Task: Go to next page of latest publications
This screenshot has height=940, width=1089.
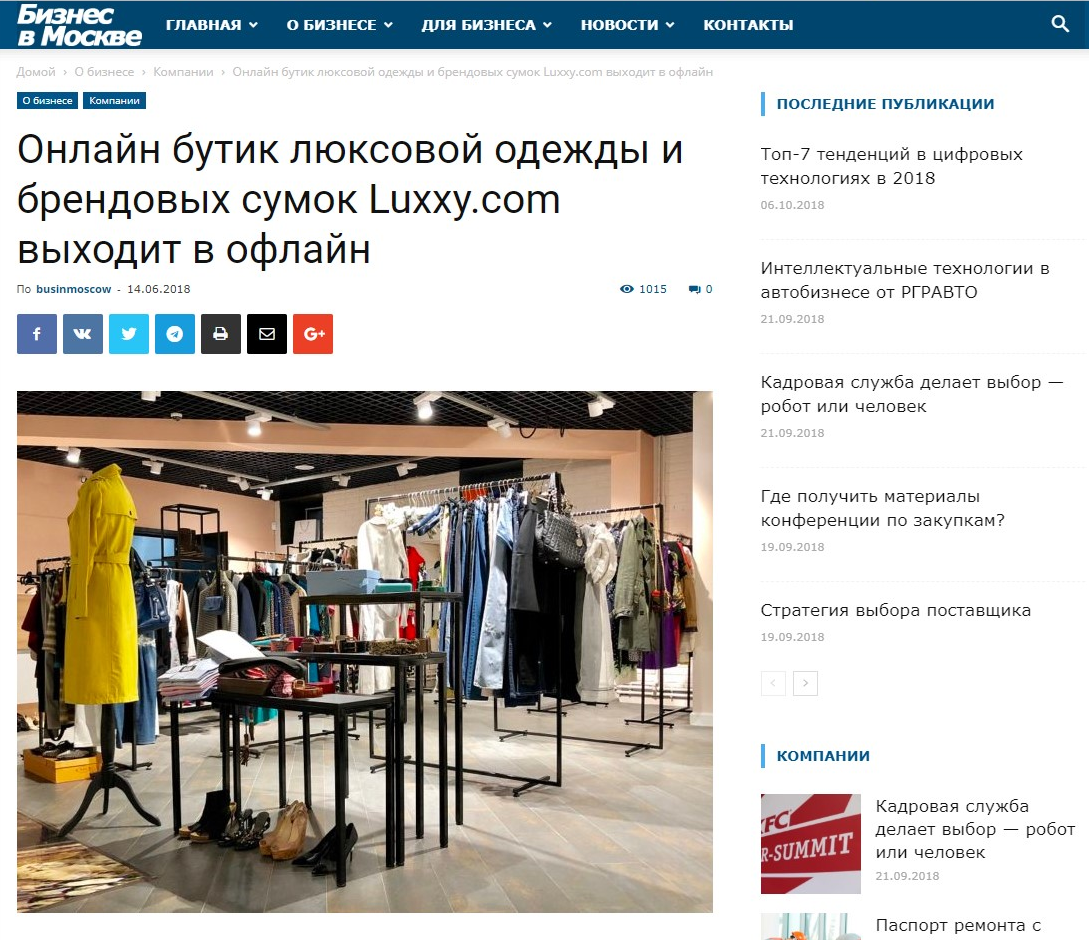Action: 806,684
